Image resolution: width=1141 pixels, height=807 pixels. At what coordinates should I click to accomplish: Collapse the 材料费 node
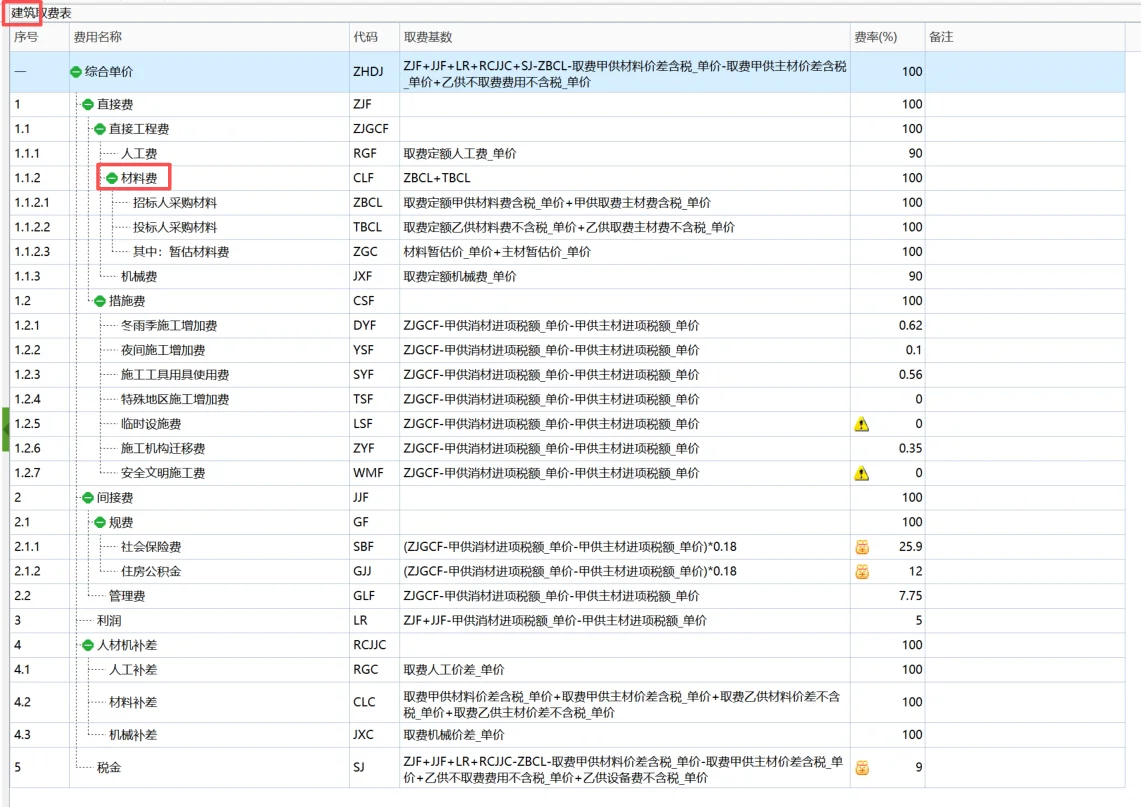pyautogui.click(x=112, y=178)
